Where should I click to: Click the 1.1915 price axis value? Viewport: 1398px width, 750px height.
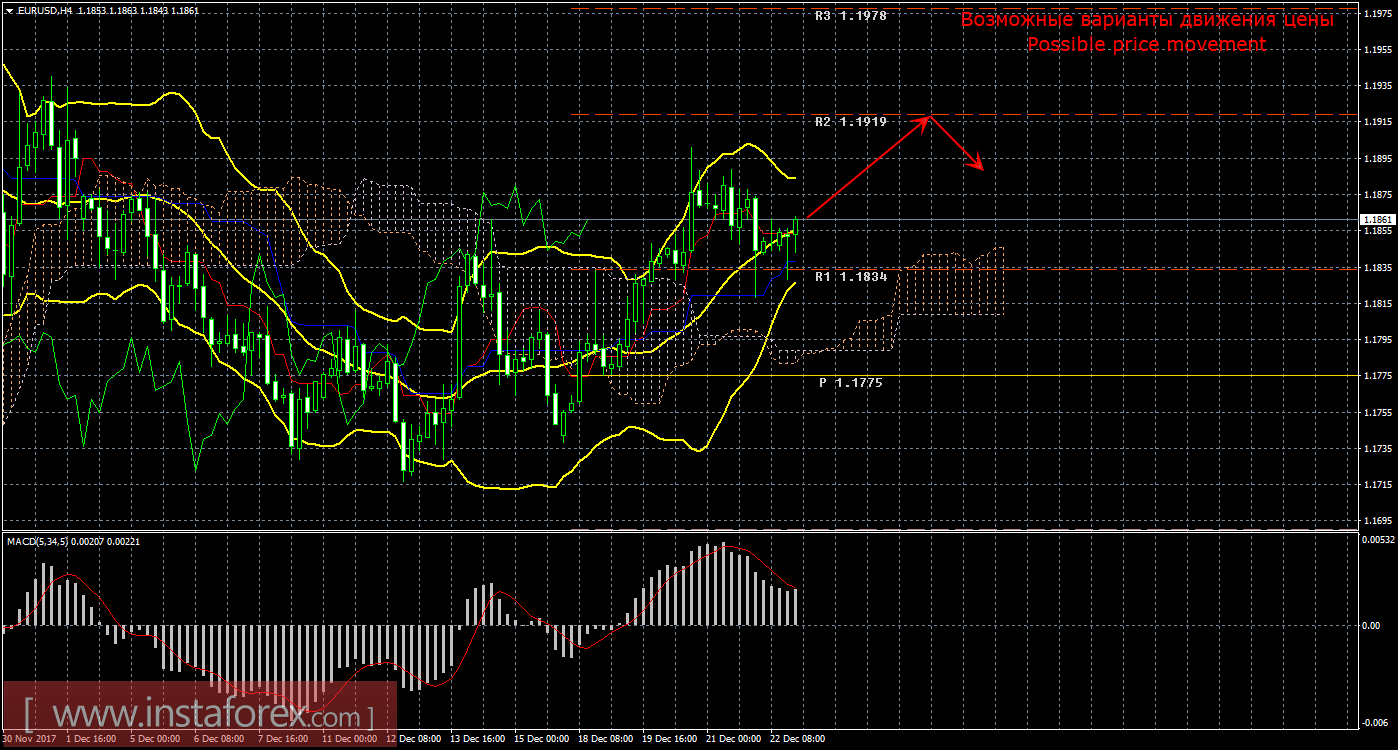pos(1377,122)
